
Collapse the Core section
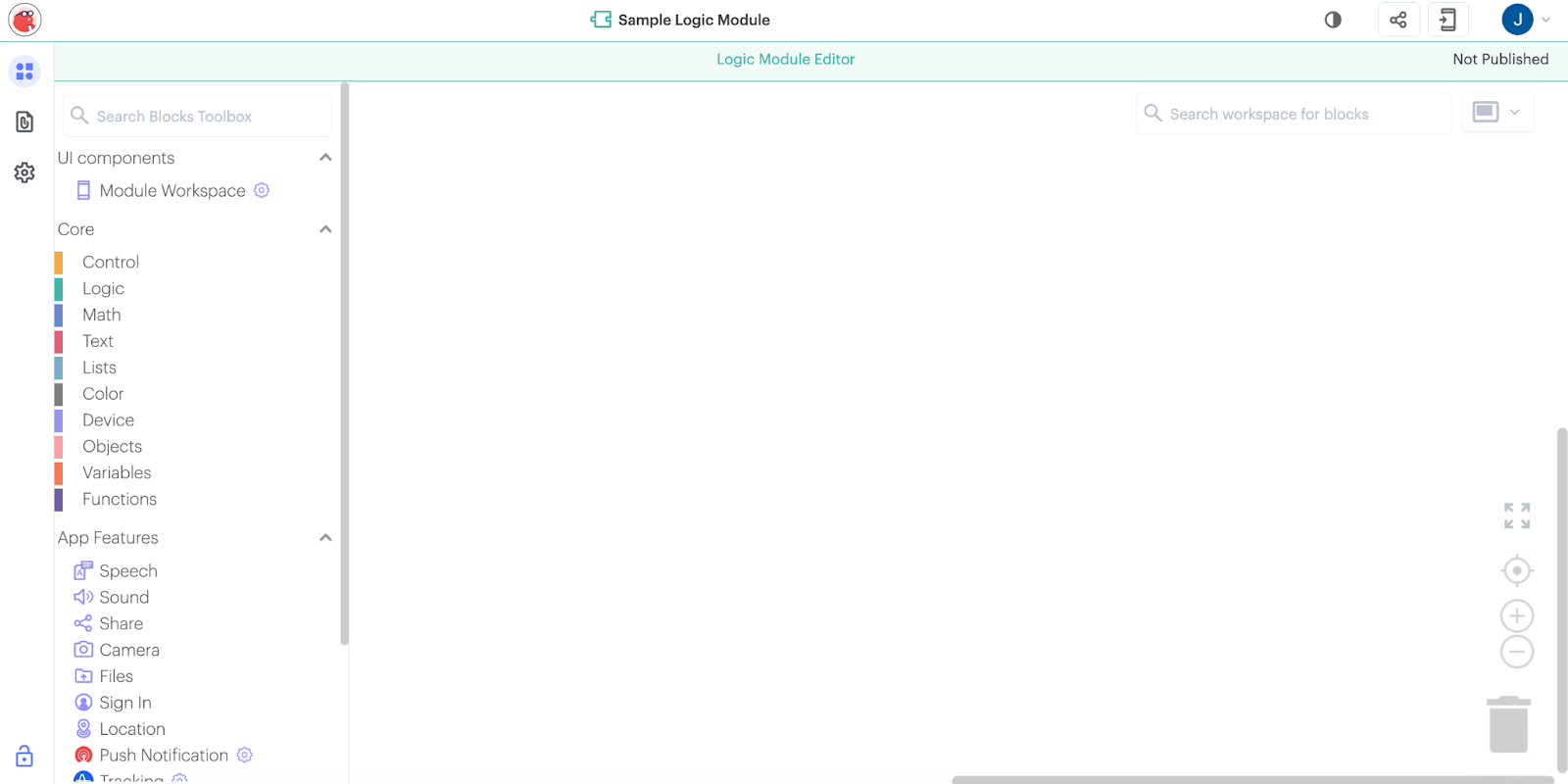pos(325,229)
